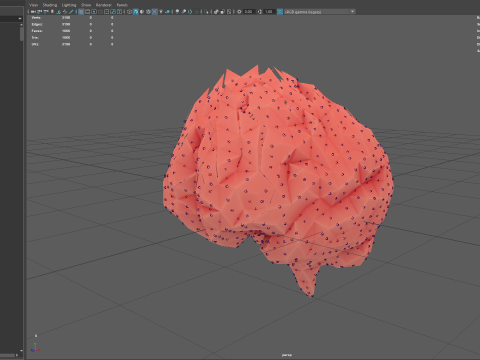The width and height of the screenshot is (480, 360).
Task: Open the Lighting panel menu
Action: (69, 5)
